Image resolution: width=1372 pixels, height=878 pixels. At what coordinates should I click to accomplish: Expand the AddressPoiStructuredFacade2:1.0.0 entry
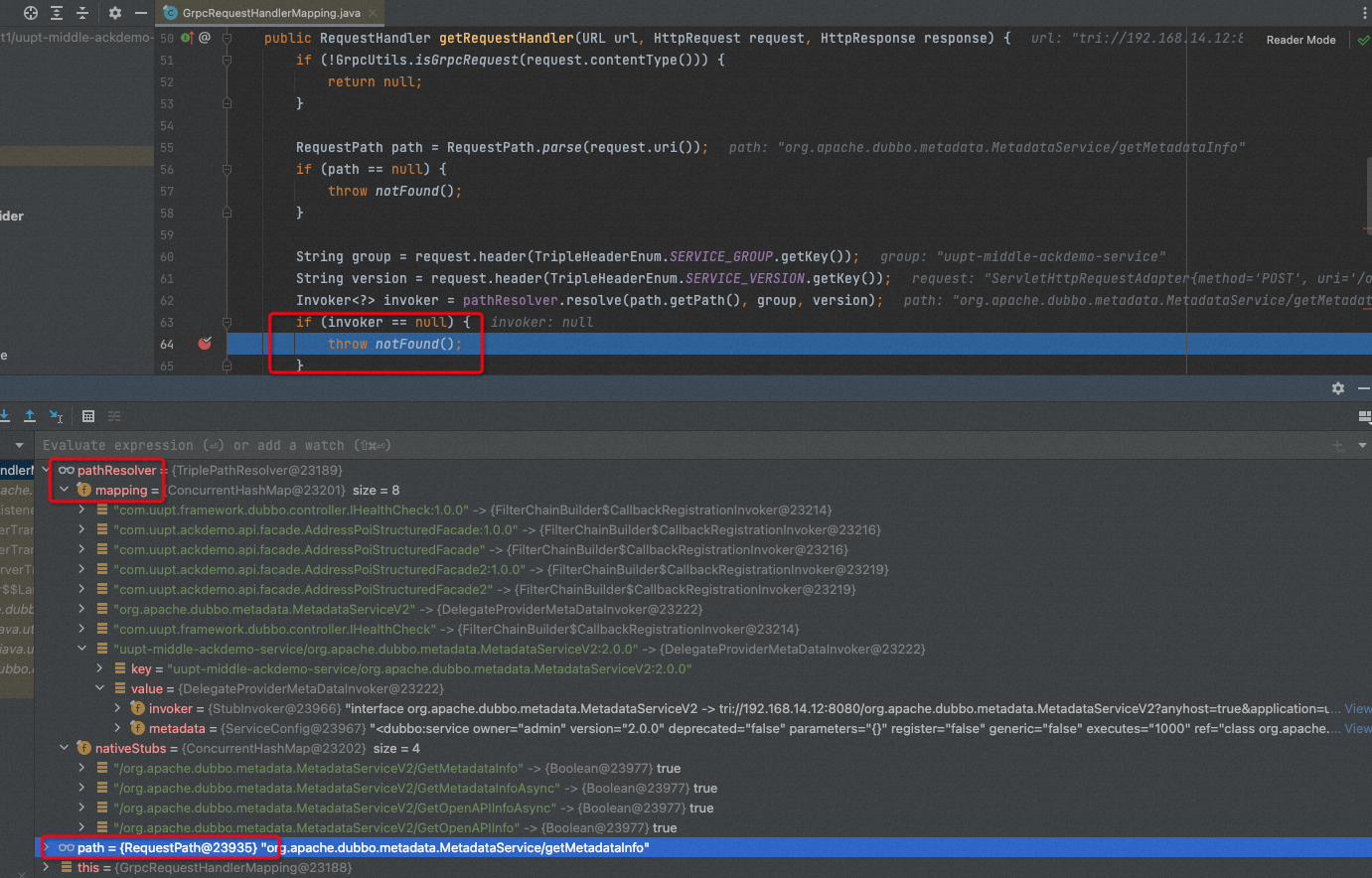[x=81, y=569]
